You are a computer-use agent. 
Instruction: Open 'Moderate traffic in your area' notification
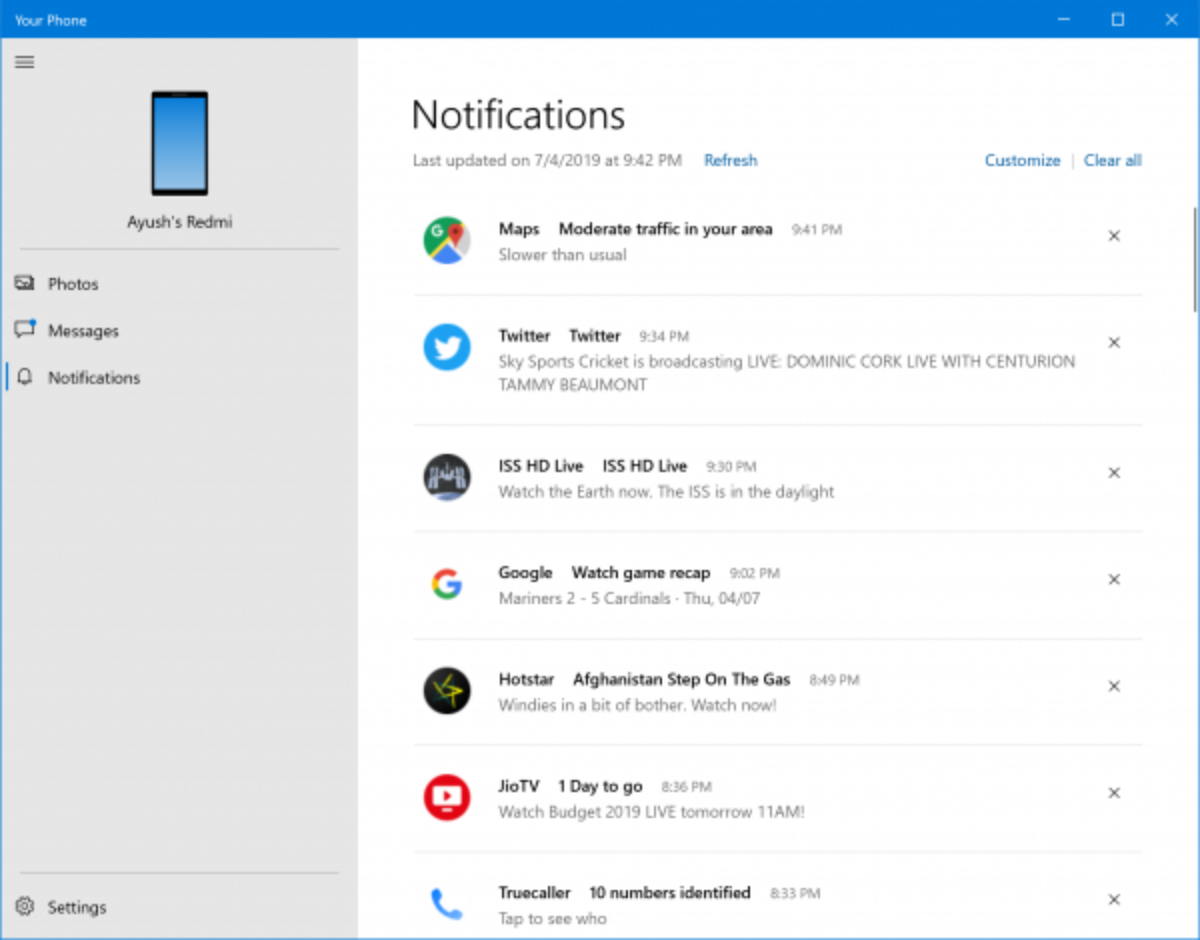(666, 229)
